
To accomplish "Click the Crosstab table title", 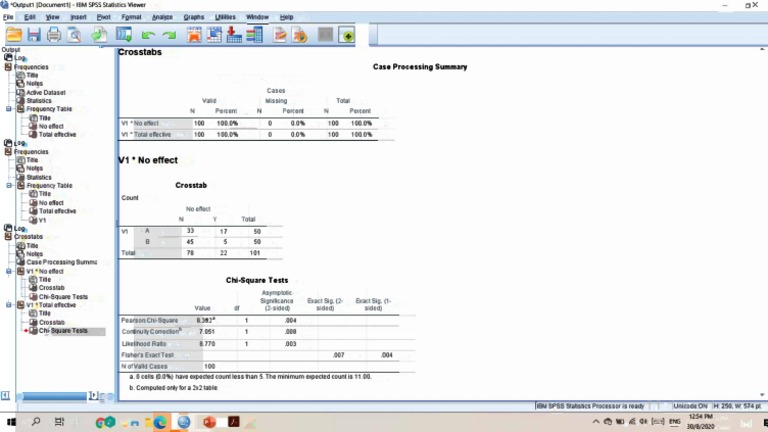I will (x=191, y=185).
